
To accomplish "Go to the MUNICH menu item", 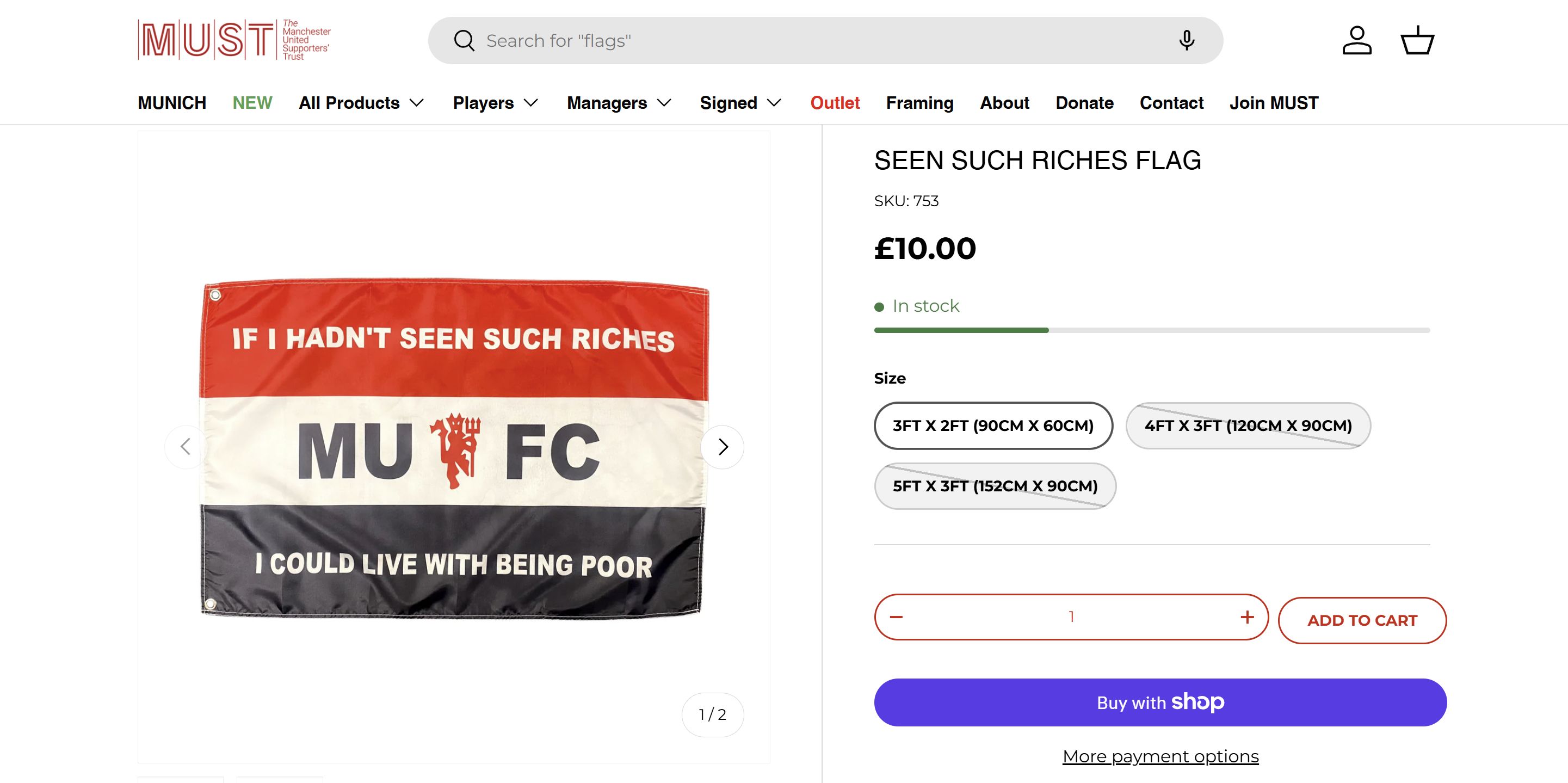I will tap(171, 103).
